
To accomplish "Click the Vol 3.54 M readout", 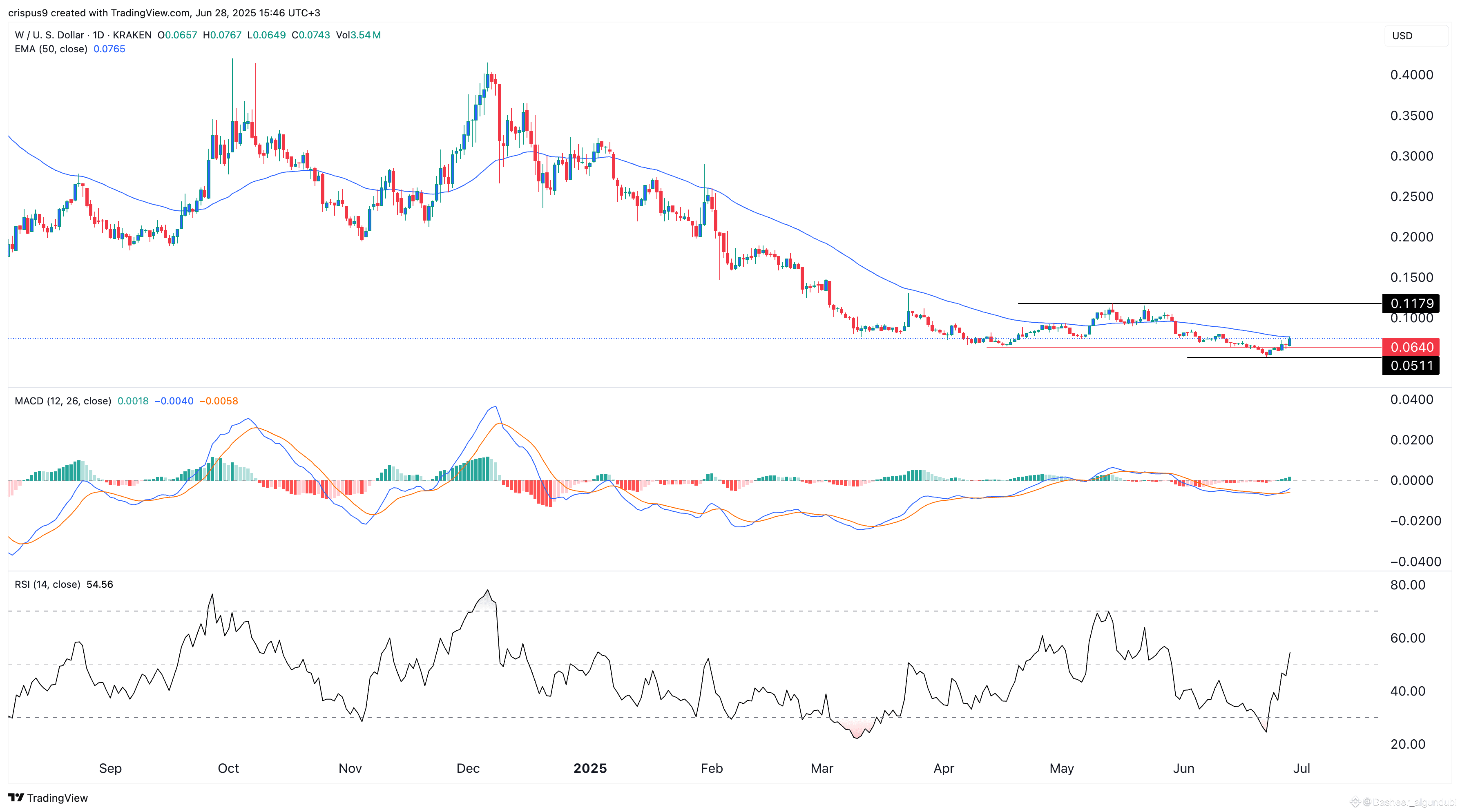I will point(358,35).
